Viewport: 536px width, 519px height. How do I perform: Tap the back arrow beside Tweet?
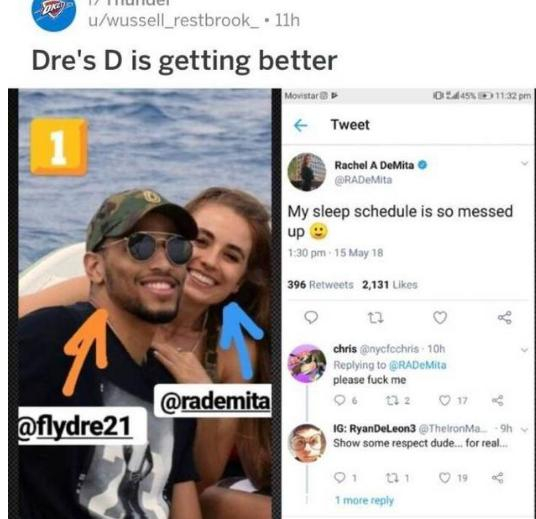(301, 126)
